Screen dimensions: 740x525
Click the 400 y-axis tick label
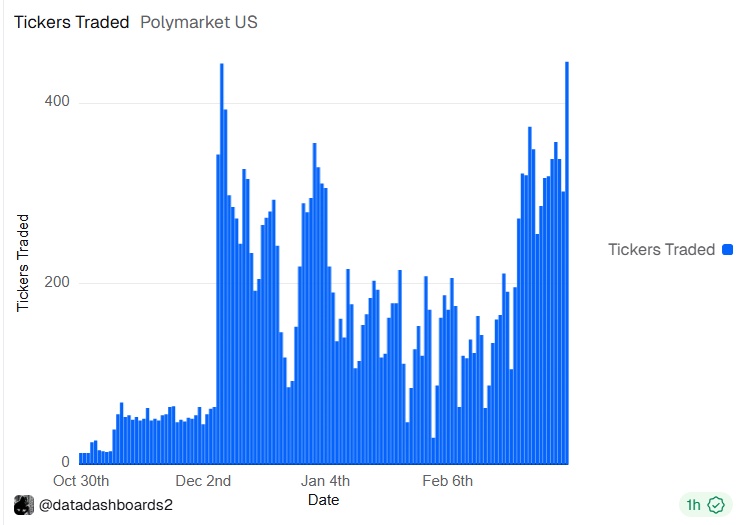point(57,102)
